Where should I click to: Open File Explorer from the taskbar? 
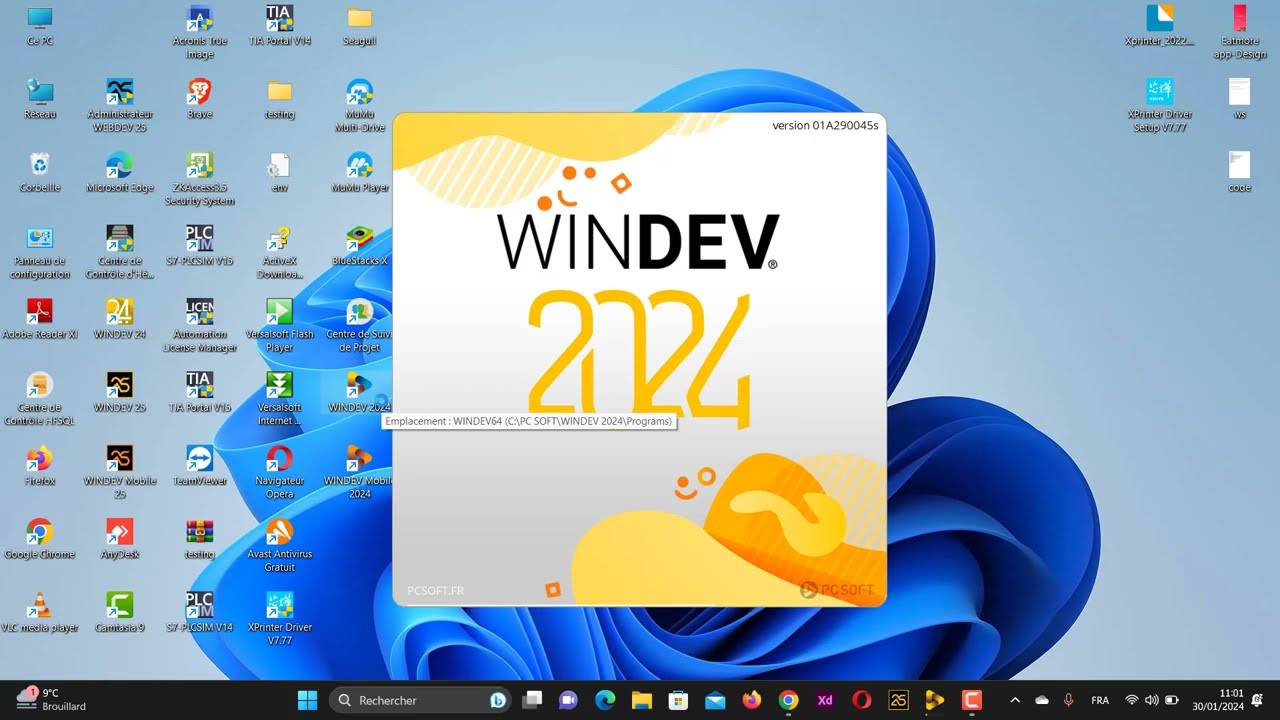point(641,700)
